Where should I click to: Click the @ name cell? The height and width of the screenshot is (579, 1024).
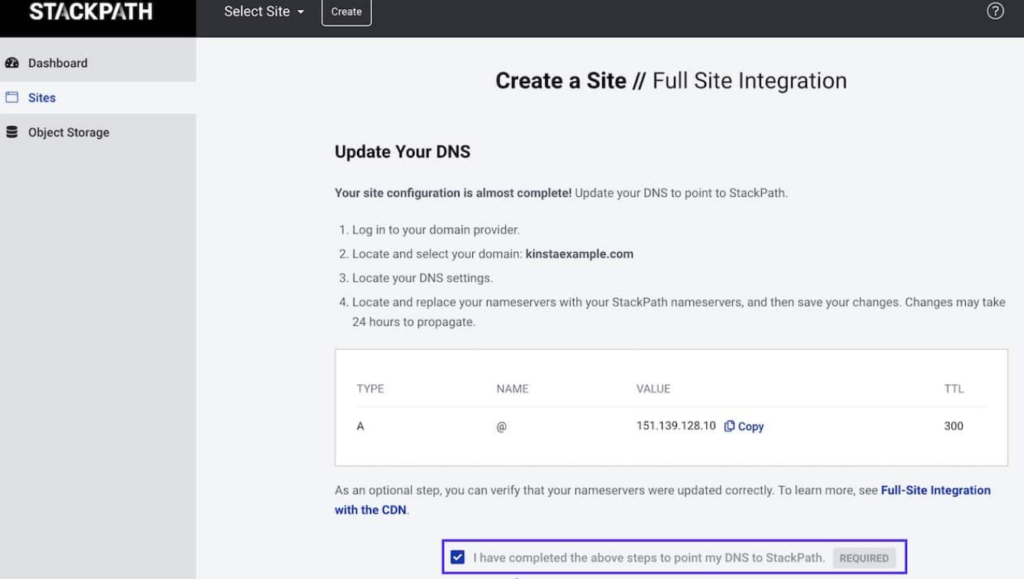pyautogui.click(x=501, y=426)
